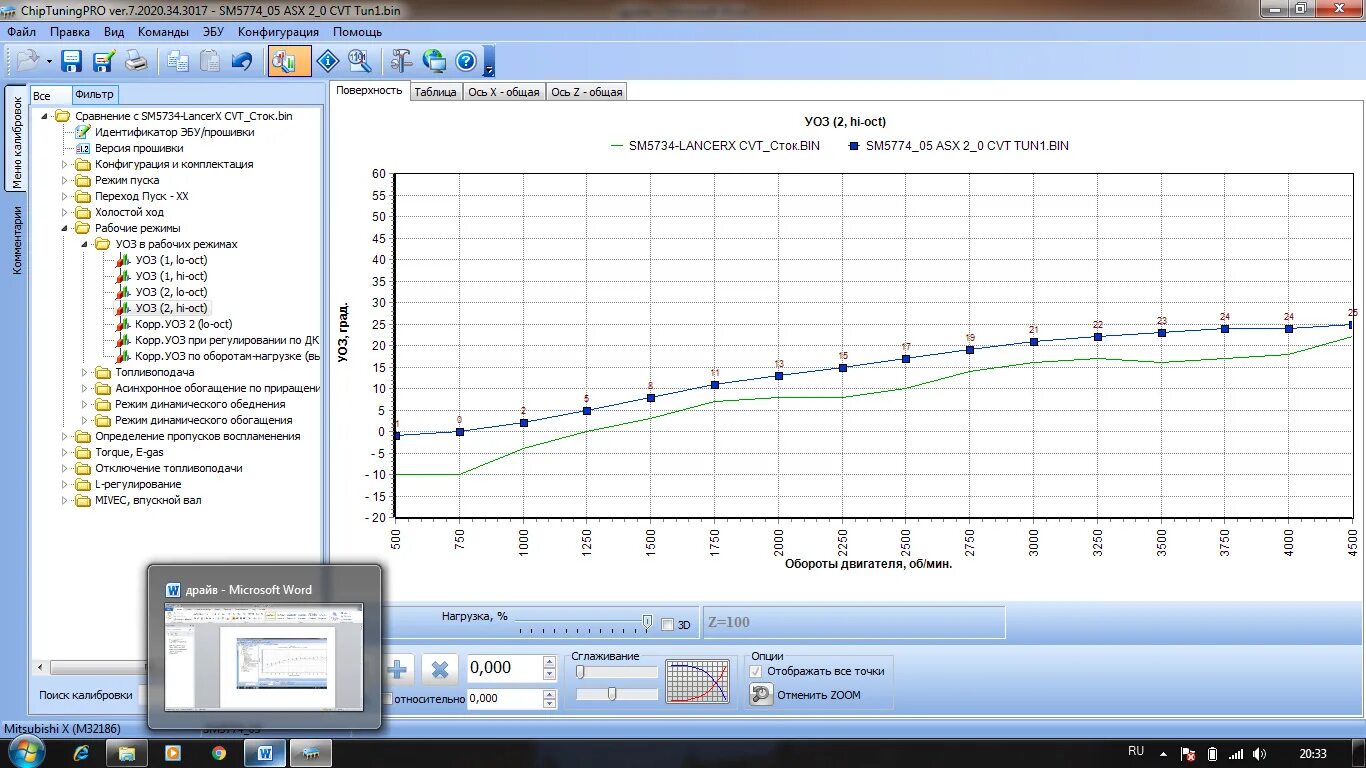Collapse the УОЗ в рабочих режимах folder
Screen dimensions: 1366x768
(x=85, y=244)
